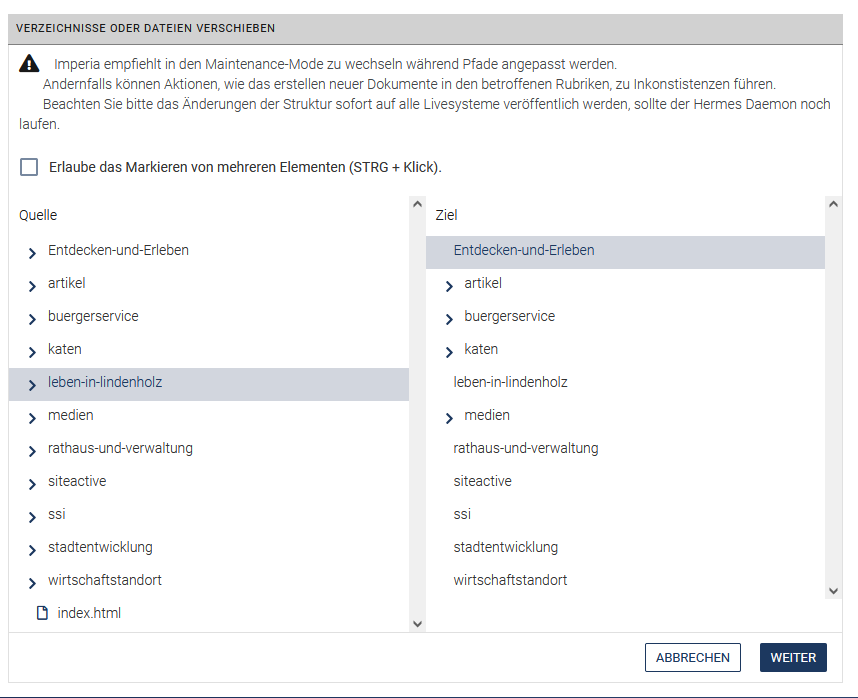Expand Entdecken-und-Erleben in Quelle tree
The width and height of the screenshot is (858, 698).
point(32,253)
